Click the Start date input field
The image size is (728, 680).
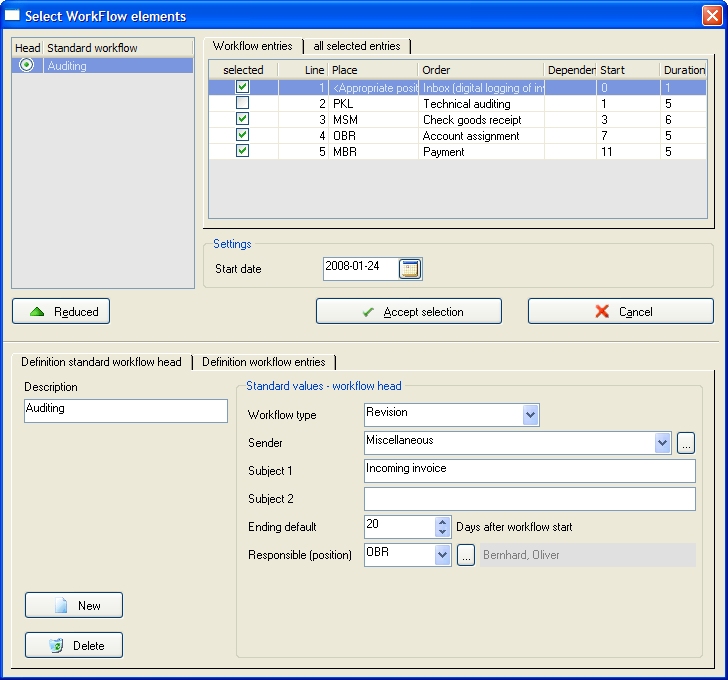361,269
